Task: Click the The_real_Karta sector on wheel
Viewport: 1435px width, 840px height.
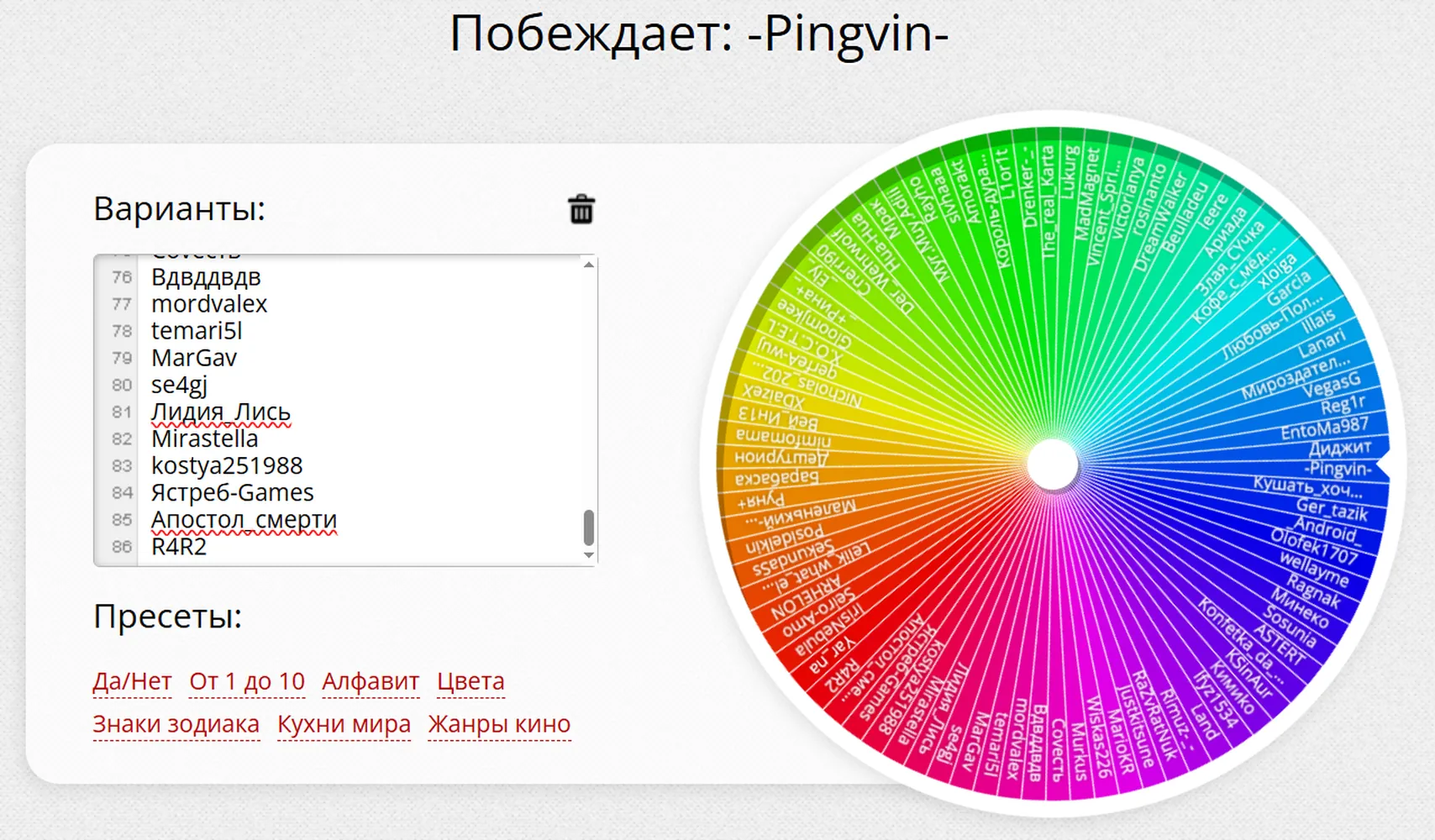Action: point(1048,202)
